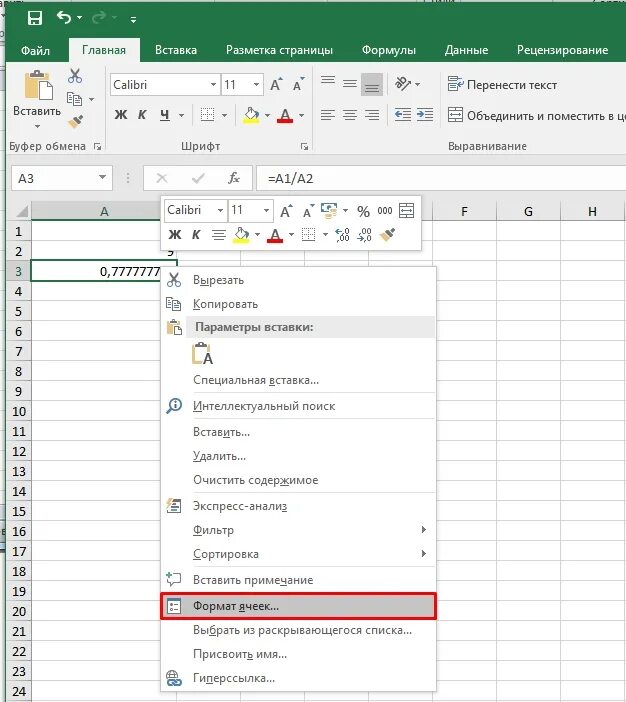626x702 pixels.
Task: Click merge cells icon in mini toolbar
Action: point(407,210)
